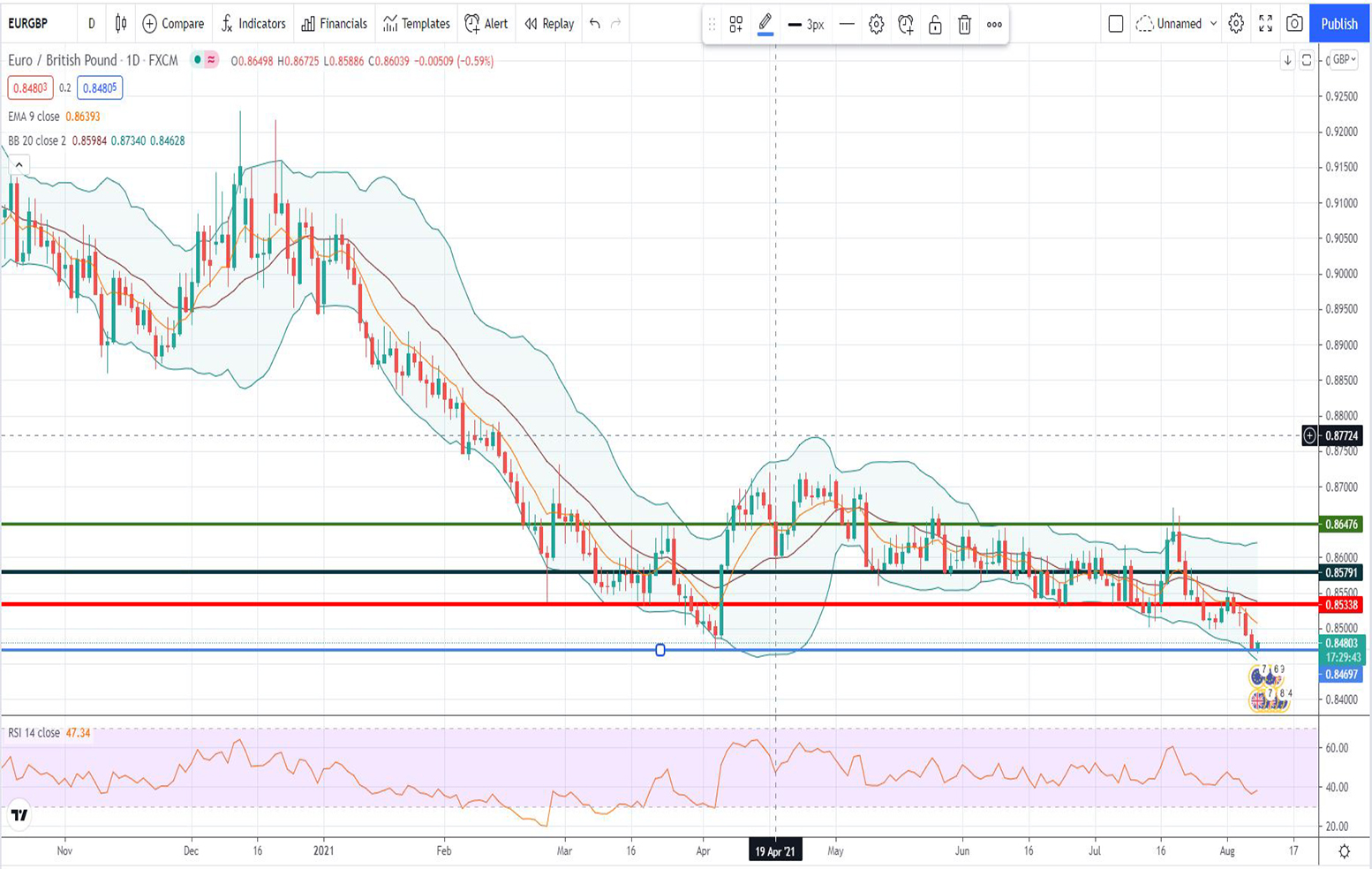Viewport: 1372px width, 869px height.
Task: Collapse the indicator legend with chevron
Action: coord(19,165)
